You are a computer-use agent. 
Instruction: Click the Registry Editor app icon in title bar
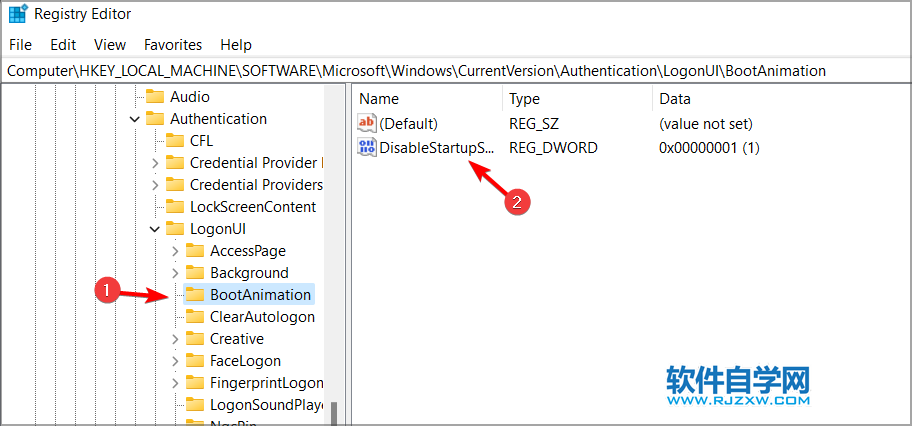click(x=18, y=14)
